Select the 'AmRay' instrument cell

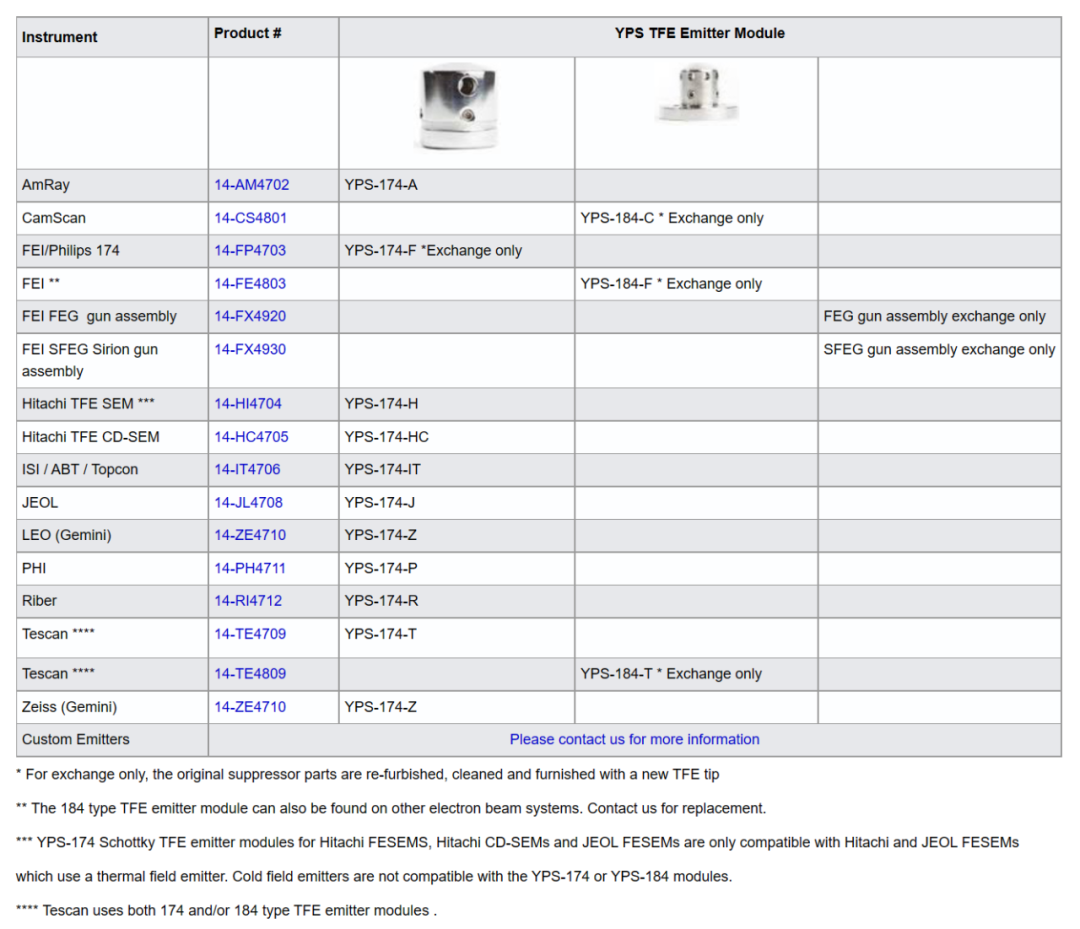click(x=112, y=185)
